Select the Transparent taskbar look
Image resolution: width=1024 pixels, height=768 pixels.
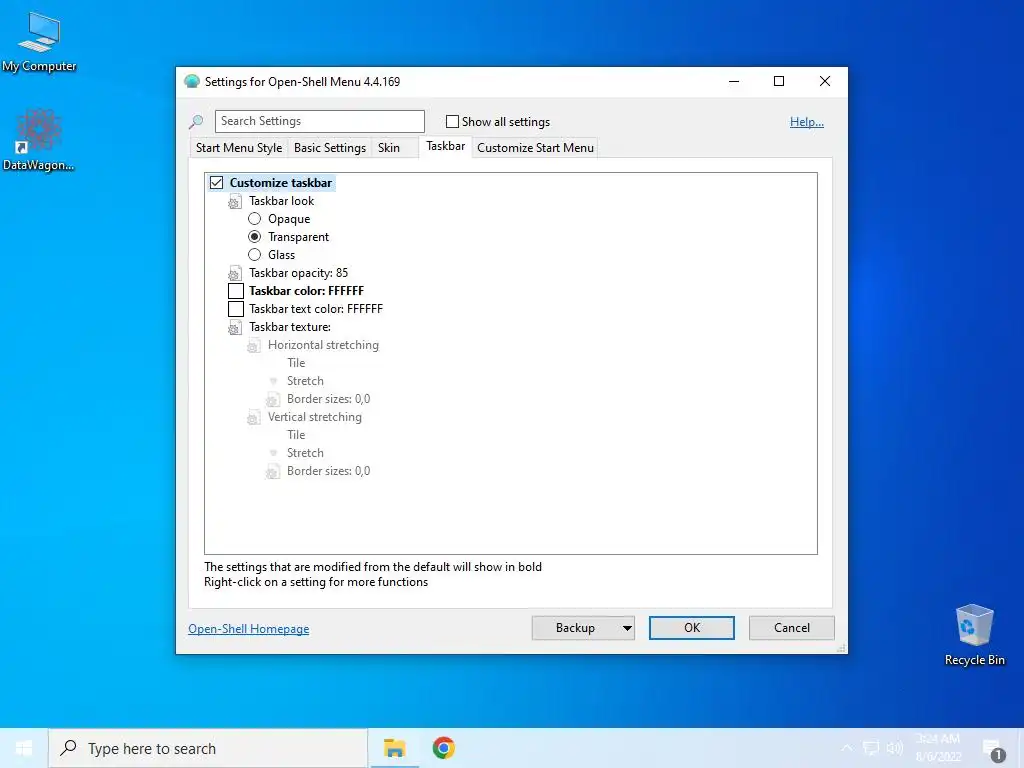tap(255, 236)
